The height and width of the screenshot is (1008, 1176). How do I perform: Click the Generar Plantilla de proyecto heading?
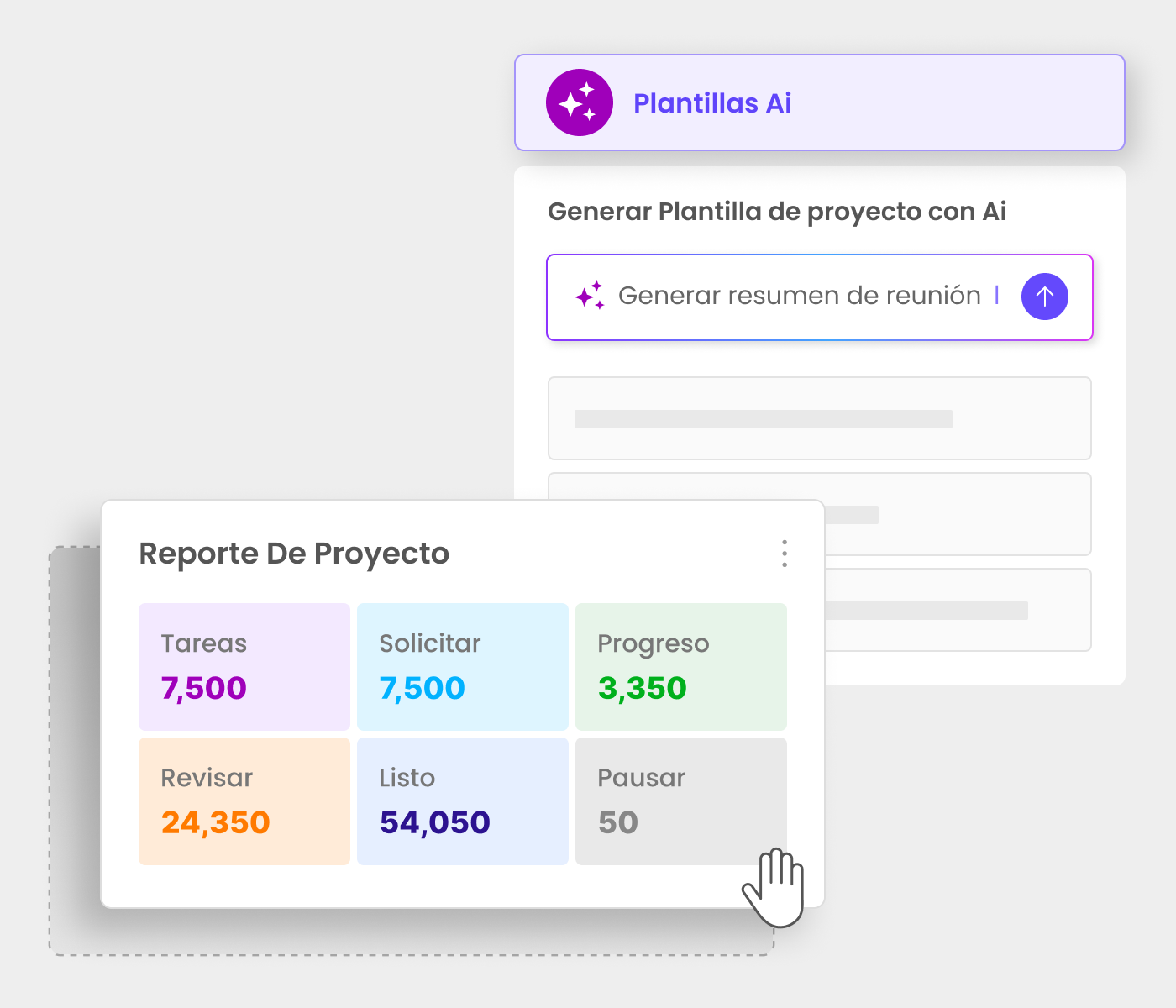[777, 212]
